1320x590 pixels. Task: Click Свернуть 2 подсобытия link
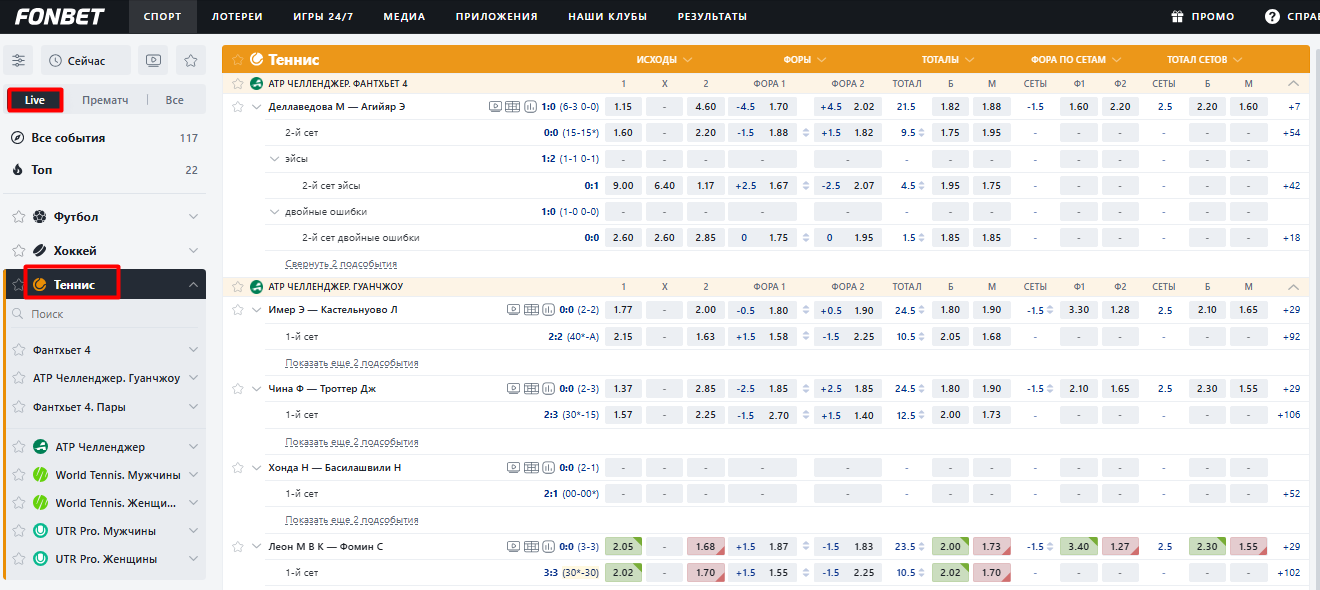pos(341,264)
